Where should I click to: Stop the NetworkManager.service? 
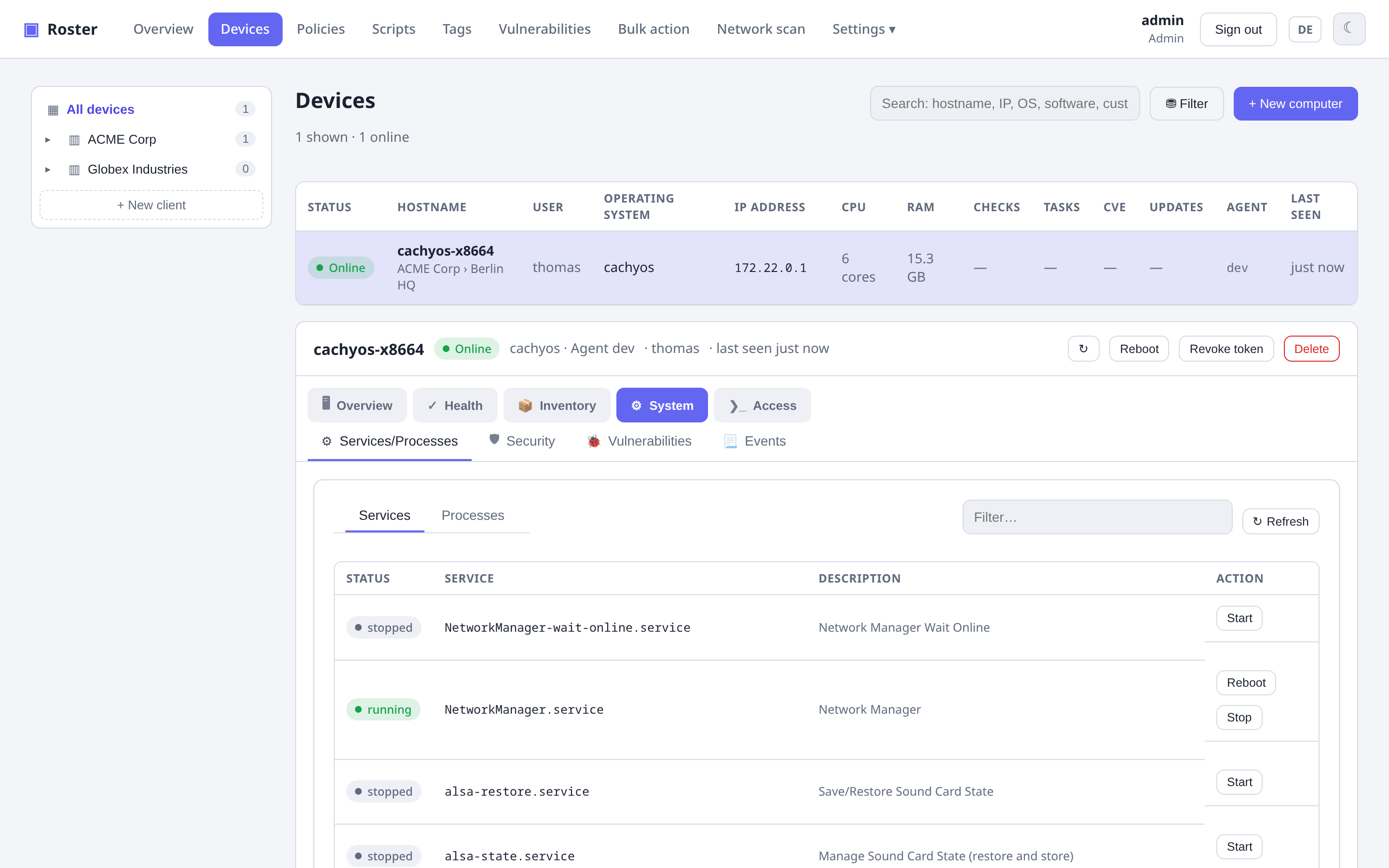[x=1239, y=718]
